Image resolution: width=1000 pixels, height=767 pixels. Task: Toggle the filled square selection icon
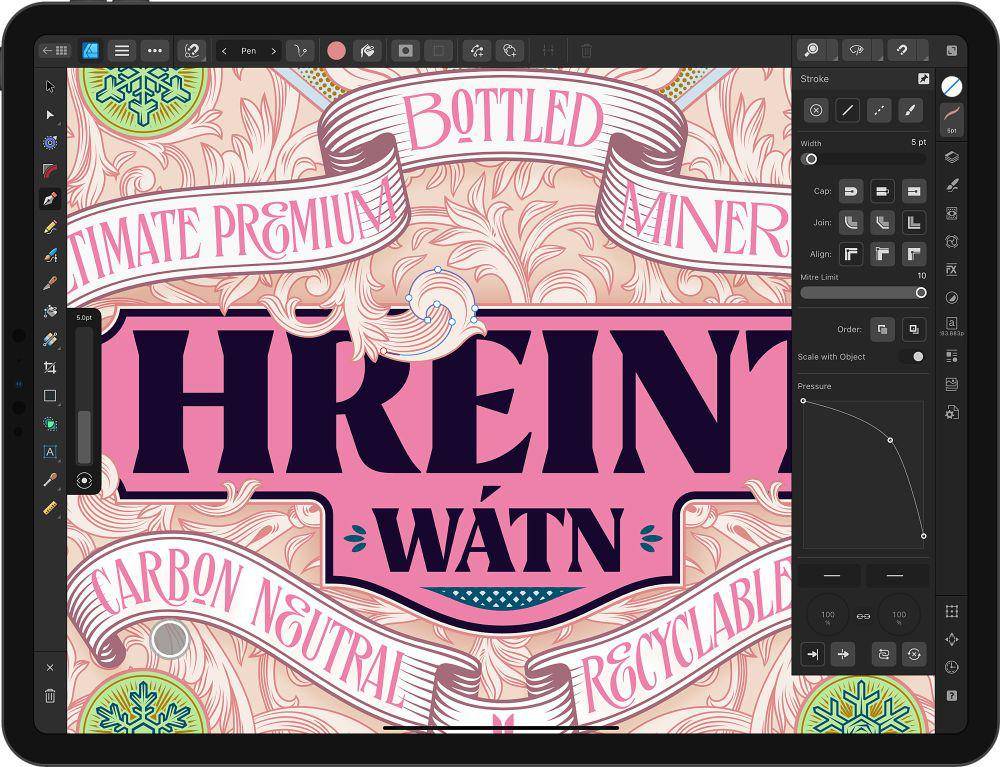406,51
